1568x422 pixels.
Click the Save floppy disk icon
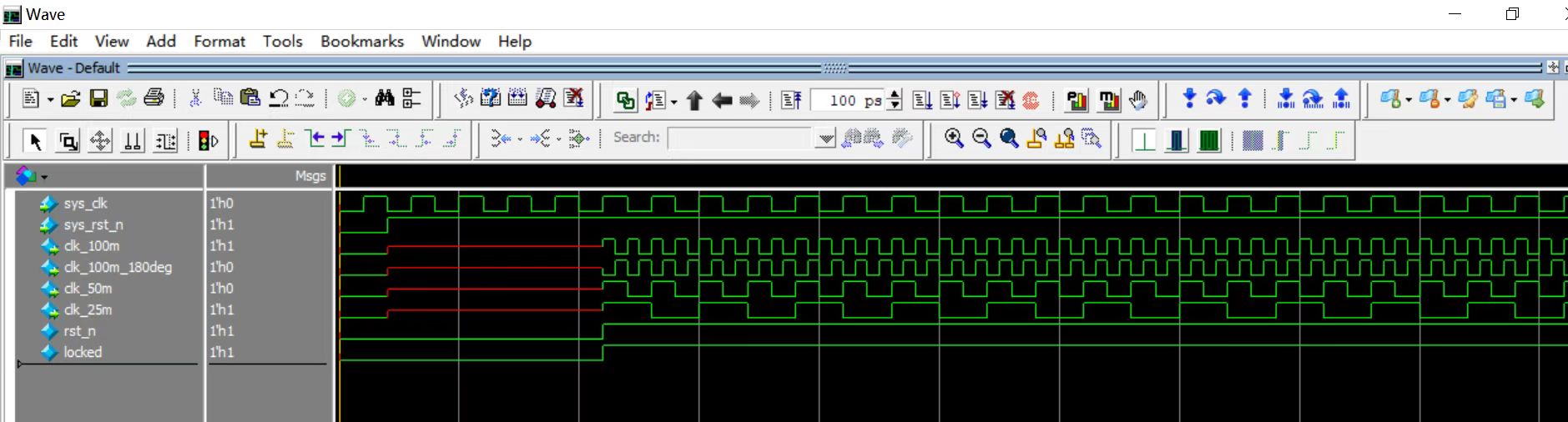click(x=98, y=99)
